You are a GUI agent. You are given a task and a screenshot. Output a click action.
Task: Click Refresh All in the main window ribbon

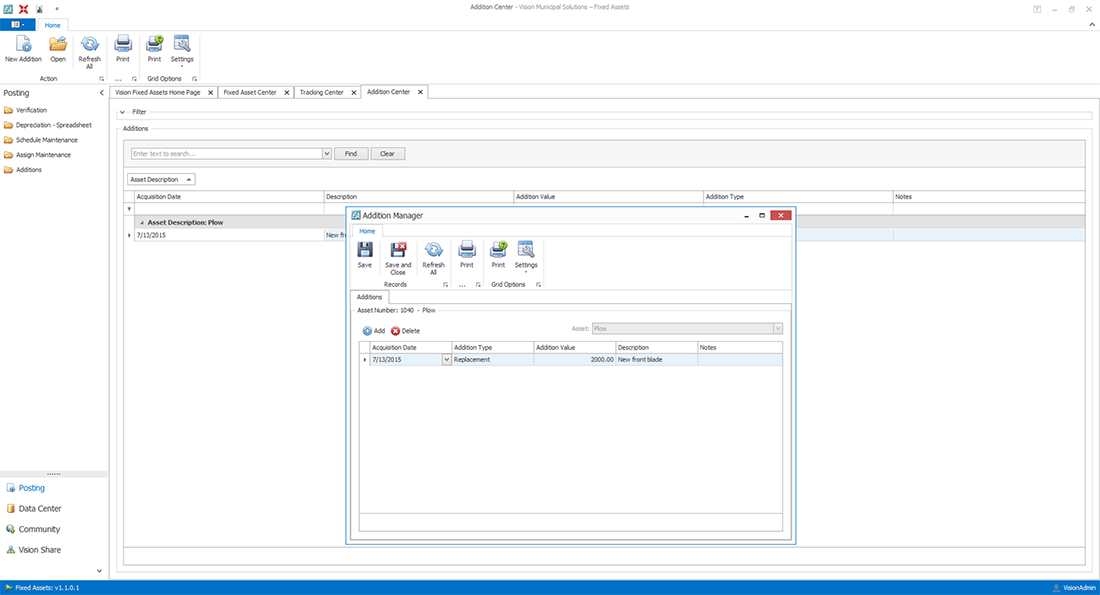(90, 52)
